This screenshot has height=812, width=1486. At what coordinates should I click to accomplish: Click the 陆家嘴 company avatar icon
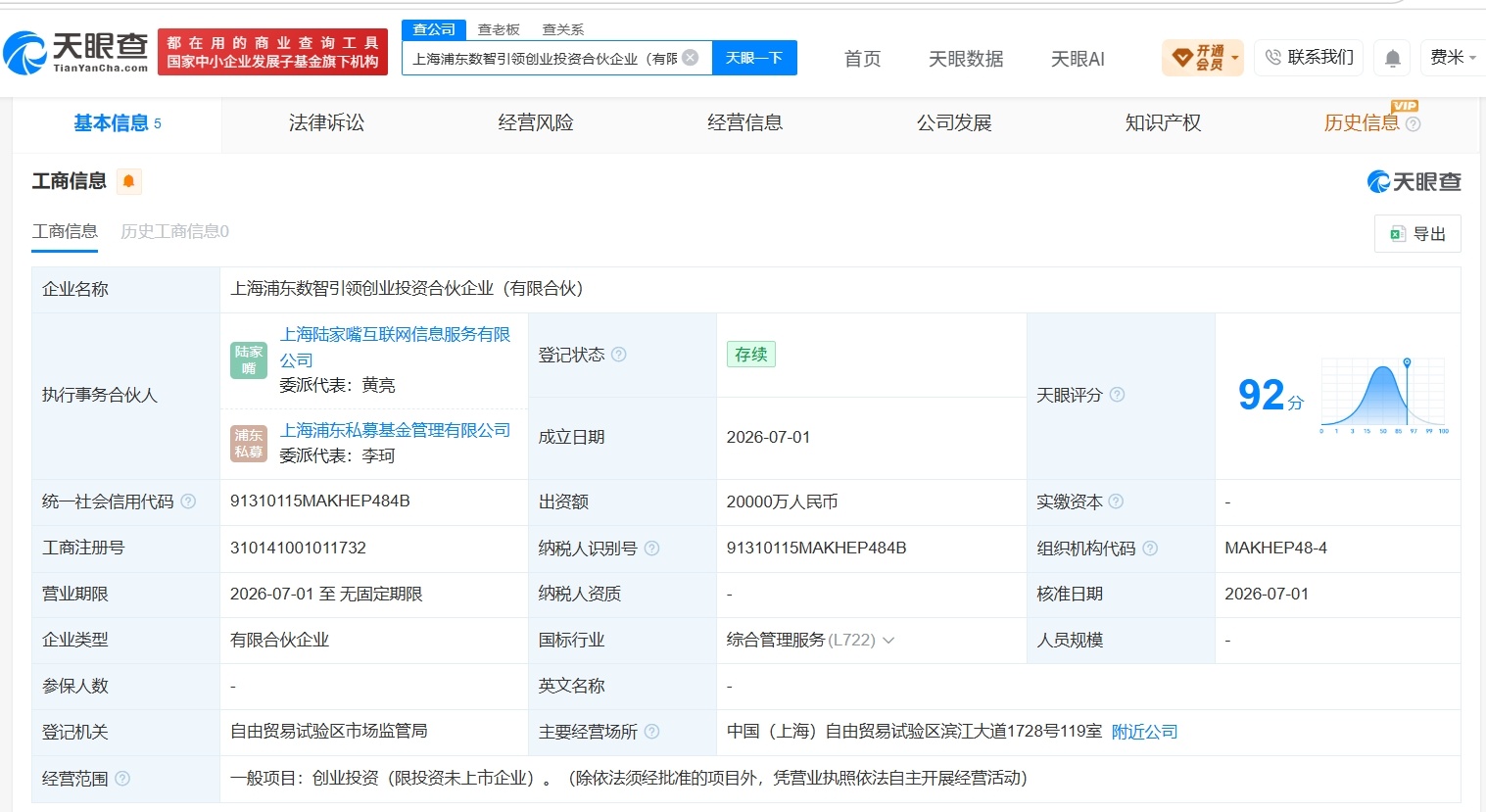tap(249, 360)
